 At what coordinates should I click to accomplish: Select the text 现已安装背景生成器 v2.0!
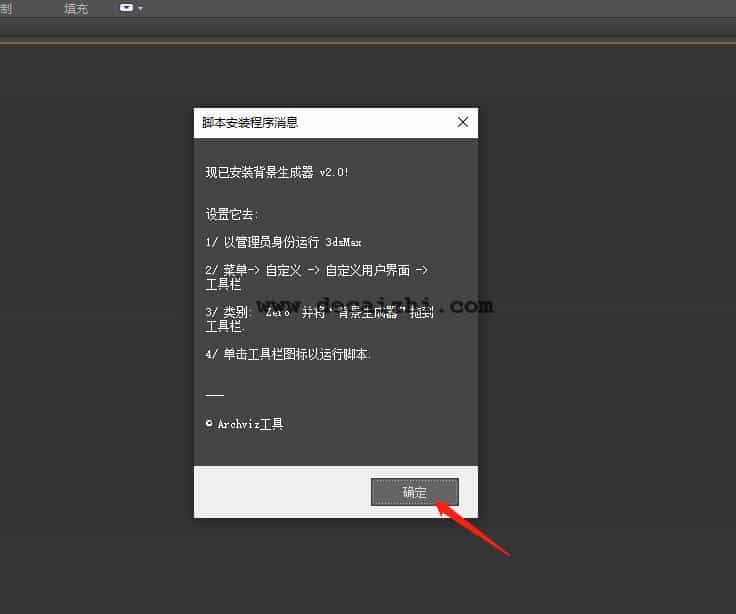click(277, 172)
